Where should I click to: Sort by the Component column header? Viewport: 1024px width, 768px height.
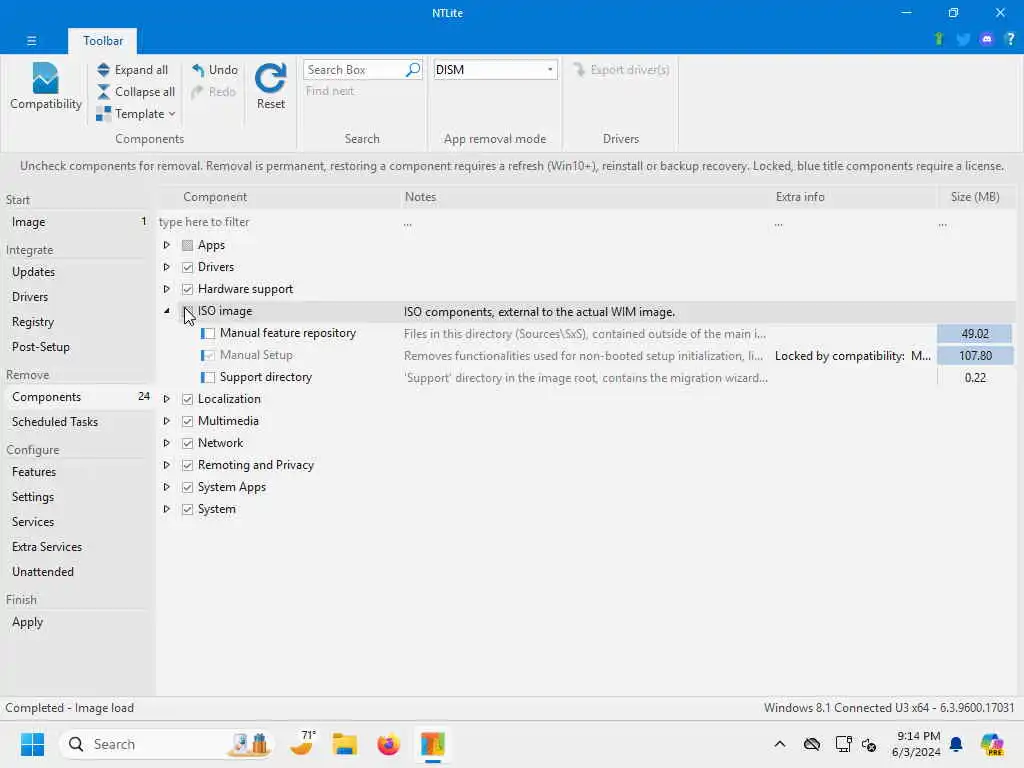tap(280, 197)
